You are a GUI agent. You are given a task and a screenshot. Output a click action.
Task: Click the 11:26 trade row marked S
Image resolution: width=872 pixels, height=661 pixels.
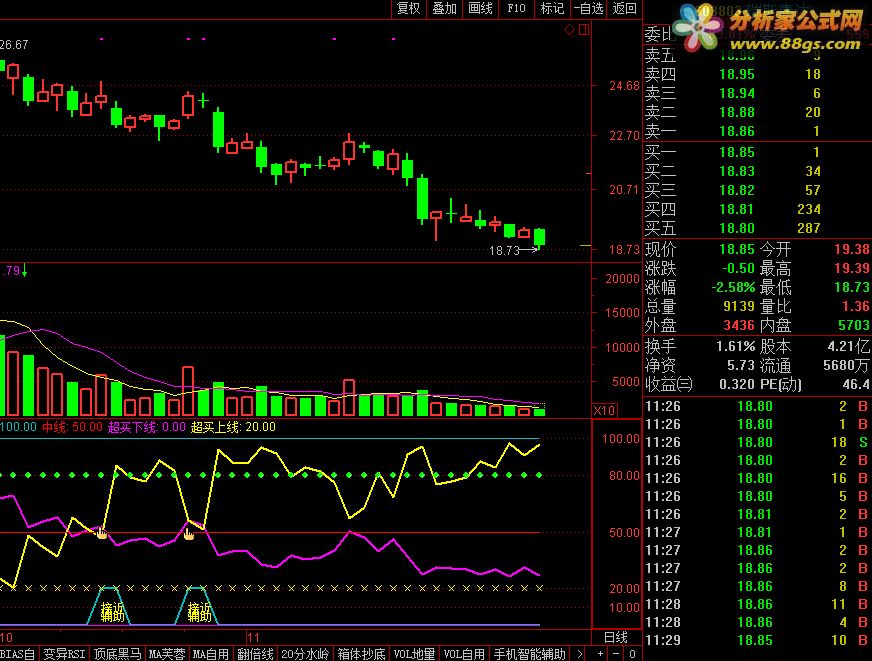(757, 442)
